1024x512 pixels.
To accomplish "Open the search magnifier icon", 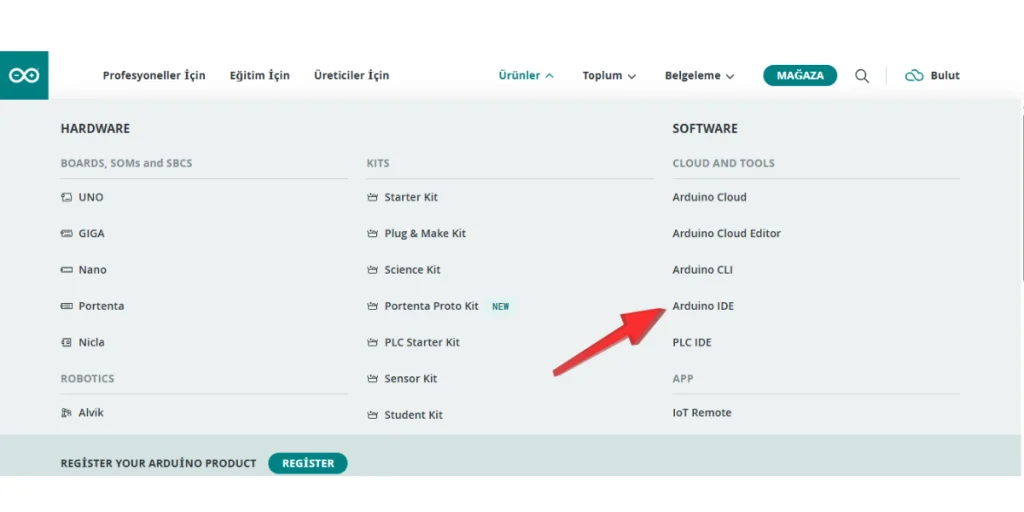I will 862,76.
